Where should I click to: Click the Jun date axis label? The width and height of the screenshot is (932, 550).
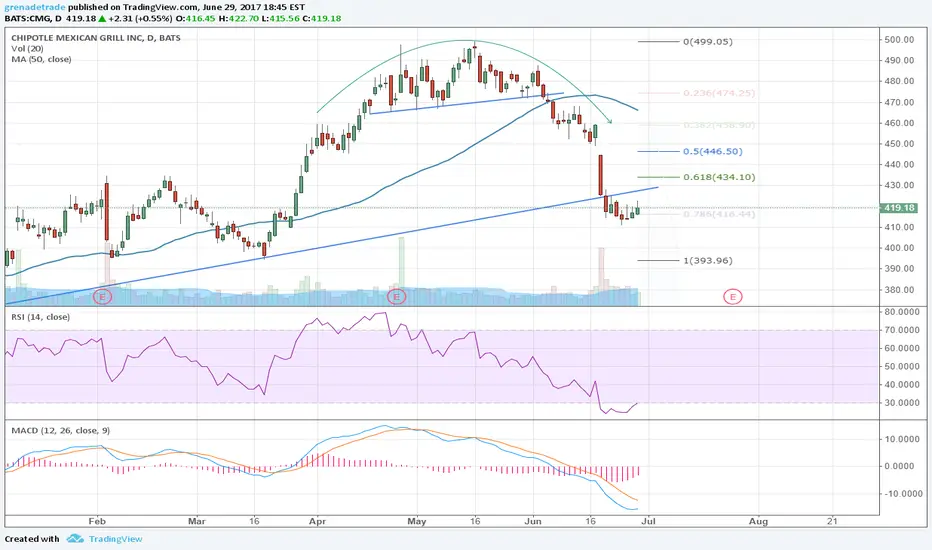coord(533,521)
